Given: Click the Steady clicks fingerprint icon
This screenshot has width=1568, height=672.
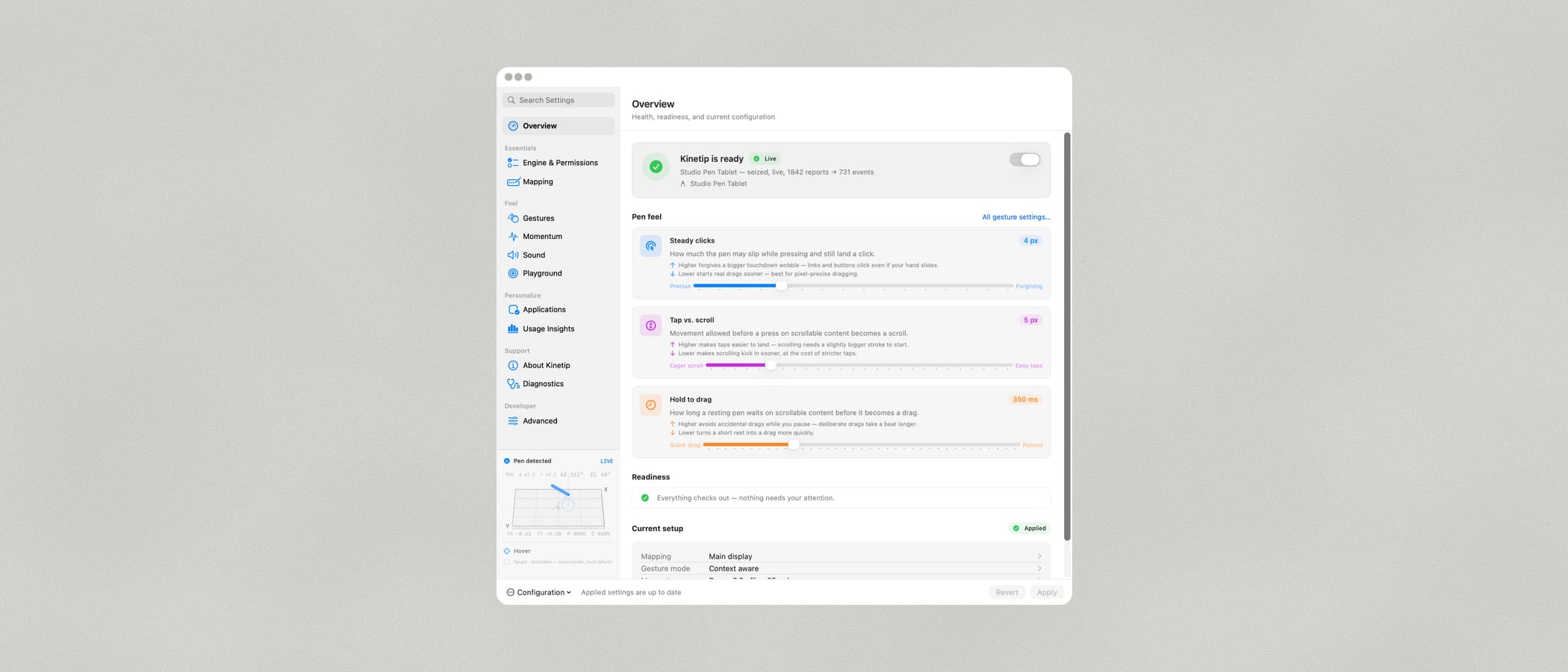Looking at the screenshot, I should point(651,246).
